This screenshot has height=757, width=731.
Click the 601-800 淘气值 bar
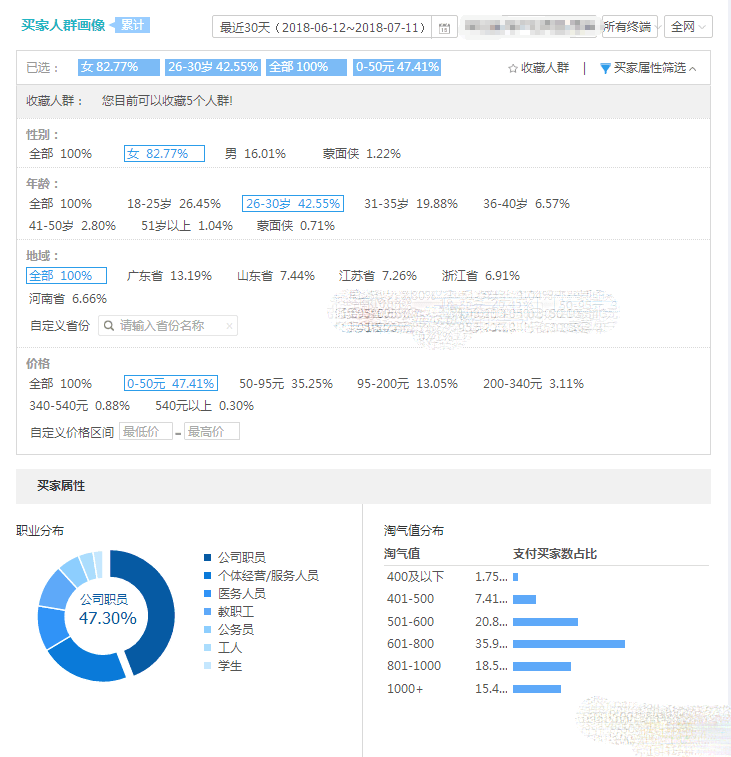[569, 644]
